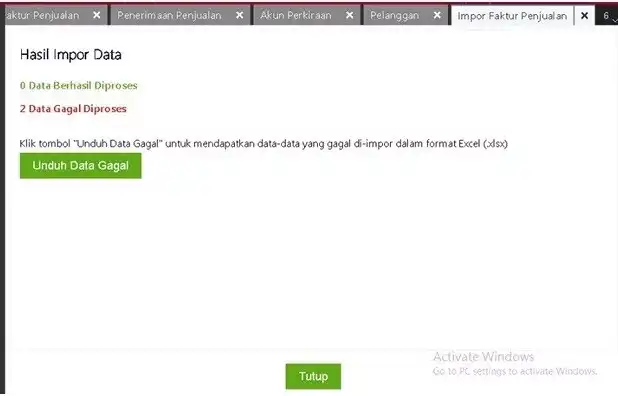Click the Unduh Data Gagal instruction text
618x396 pixels.
tap(264, 143)
